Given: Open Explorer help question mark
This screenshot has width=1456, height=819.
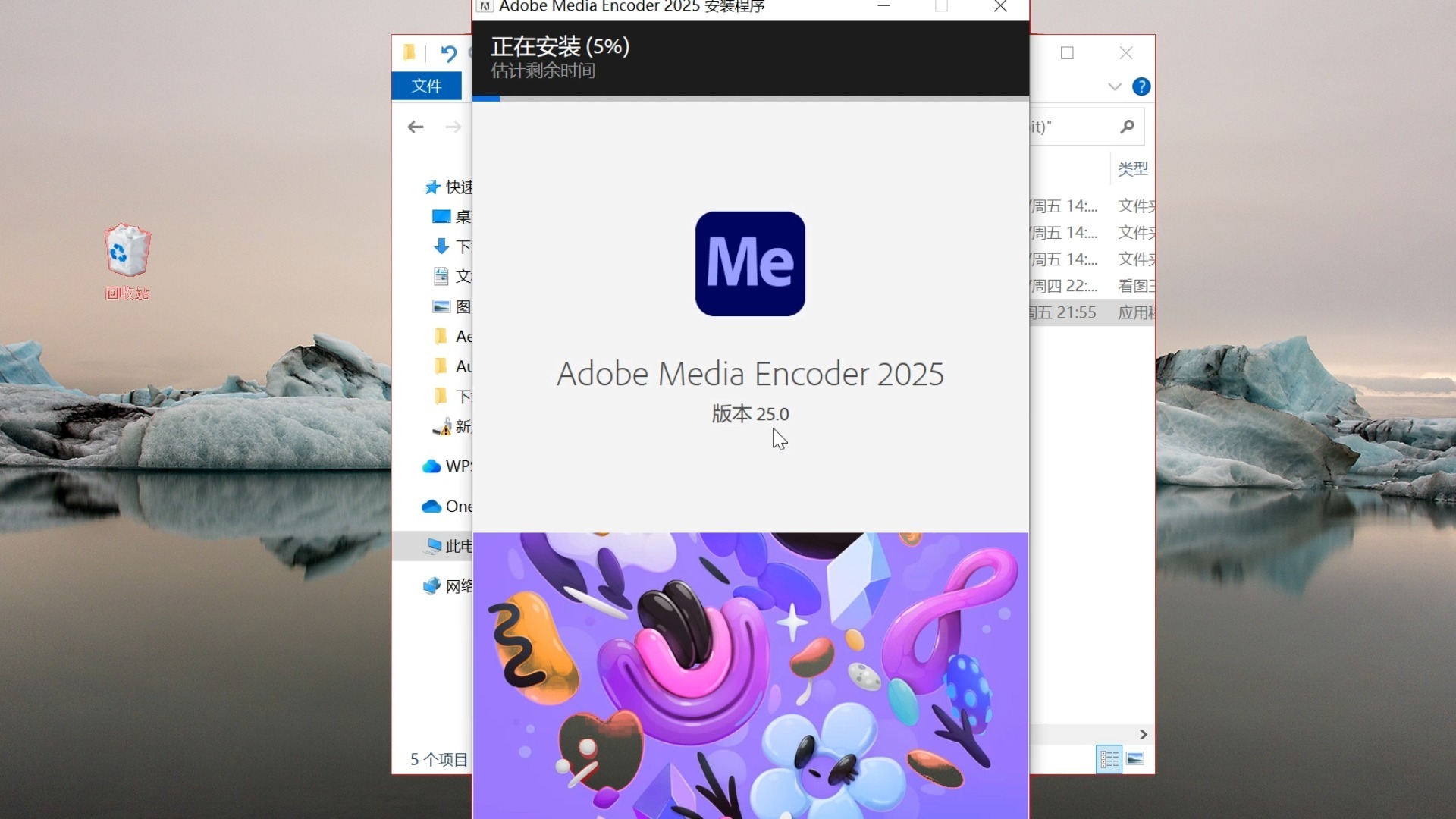Looking at the screenshot, I should [1141, 86].
